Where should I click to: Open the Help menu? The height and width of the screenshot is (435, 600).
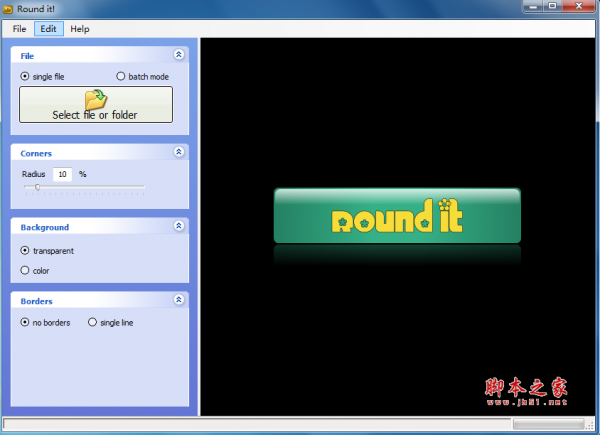click(80, 29)
